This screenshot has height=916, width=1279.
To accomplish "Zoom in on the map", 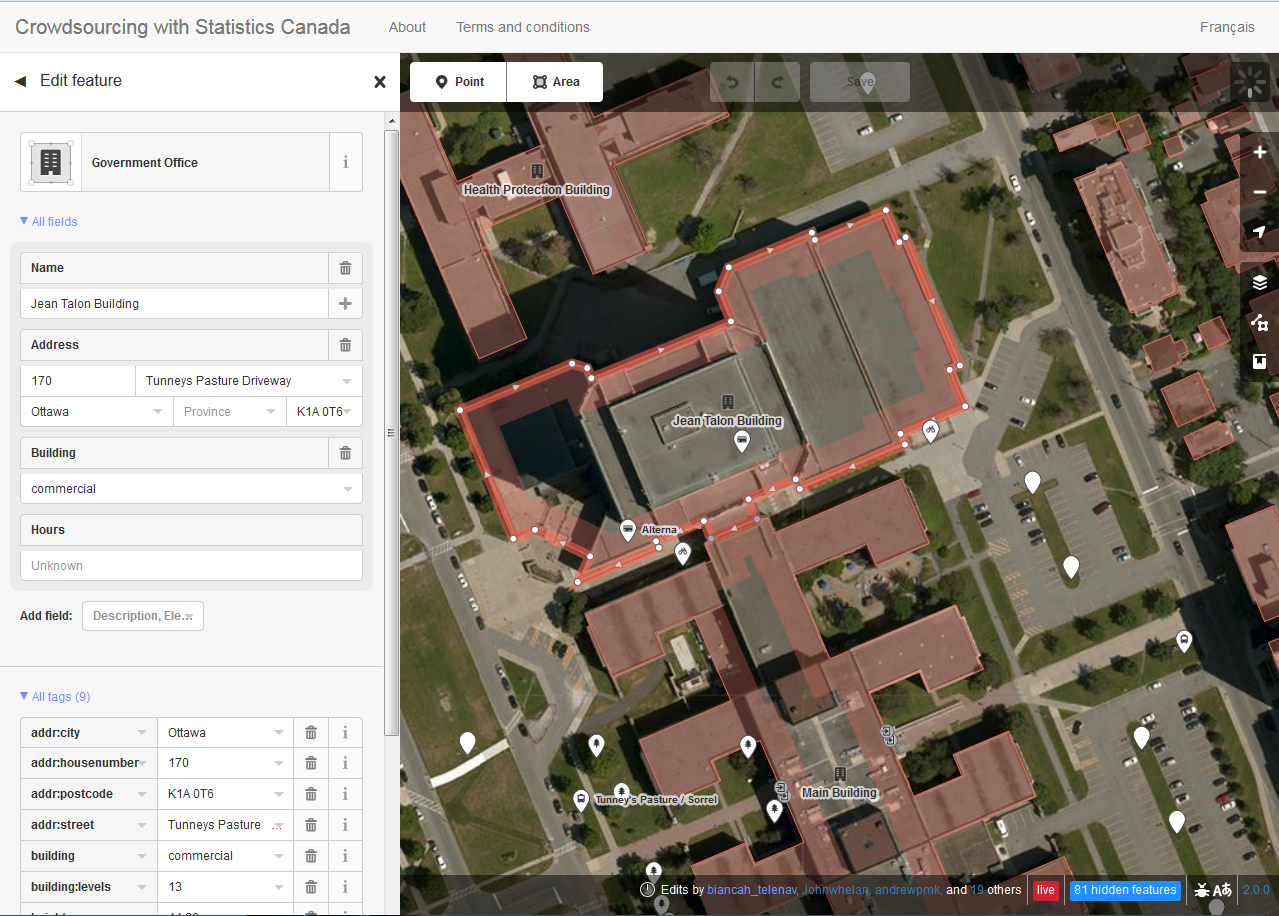I will click(x=1259, y=153).
